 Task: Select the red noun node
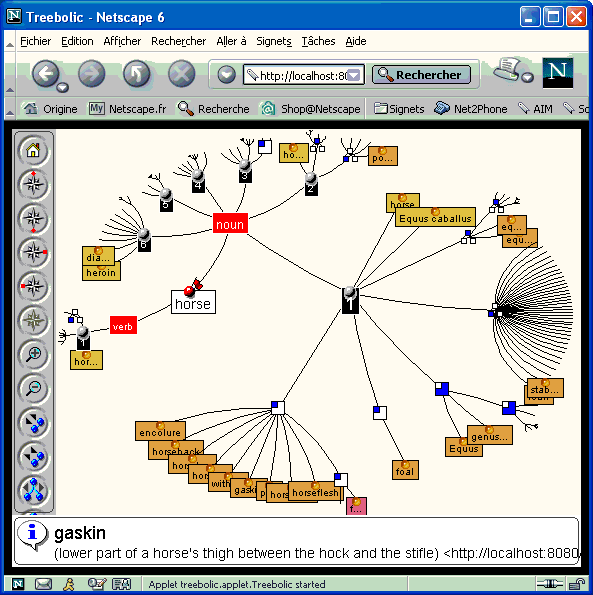click(x=230, y=224)
